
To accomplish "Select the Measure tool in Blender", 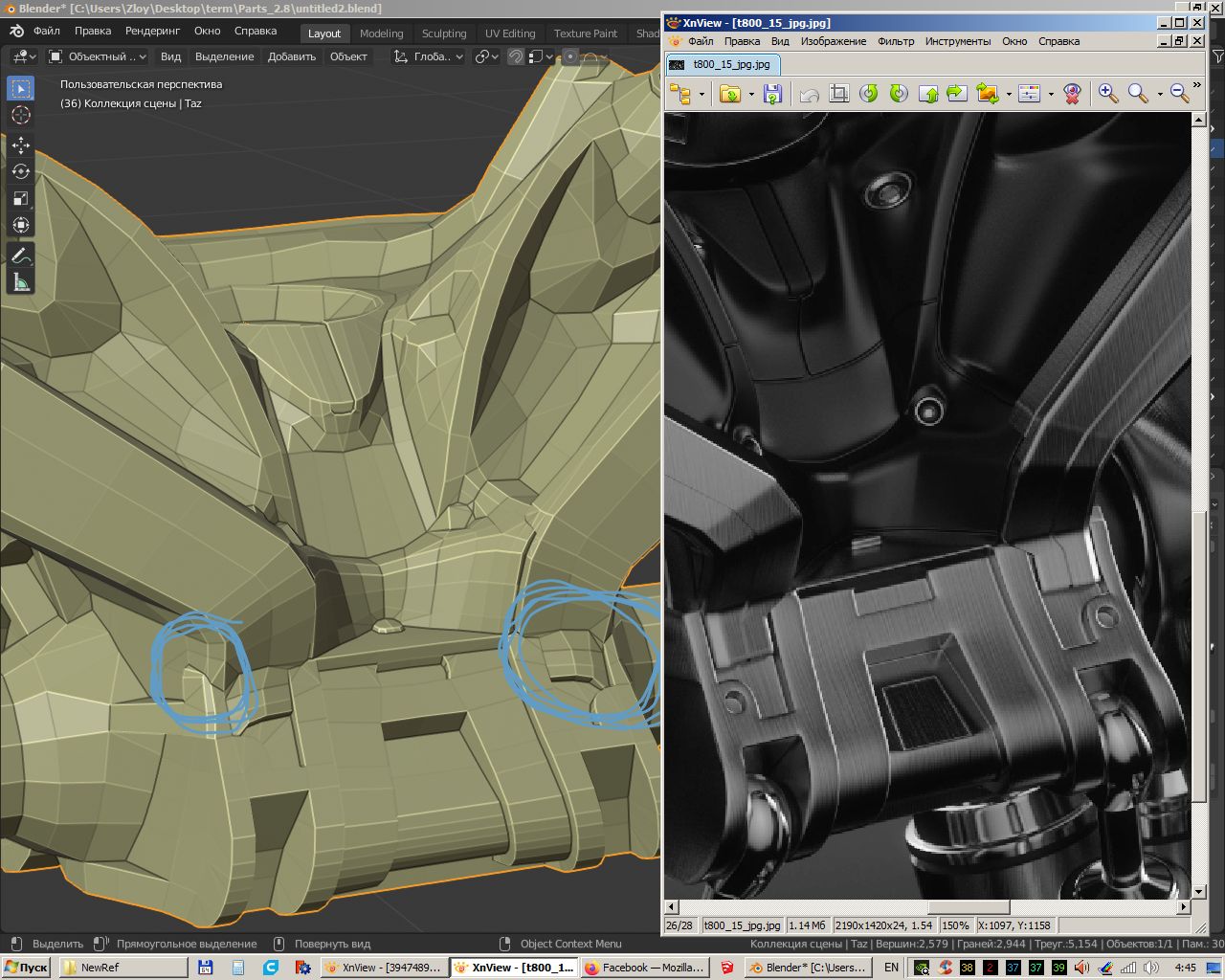I will pyautogui.click(x=20, y=282).
